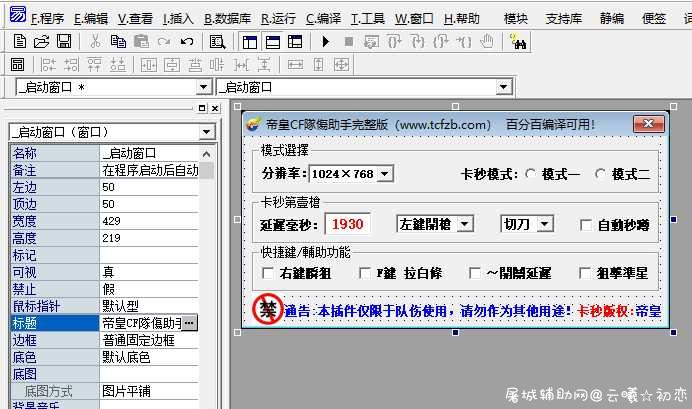The height and width of the screenshot is (409, 692).
Task: Click the New file toolbar icon
Action: 19,41
